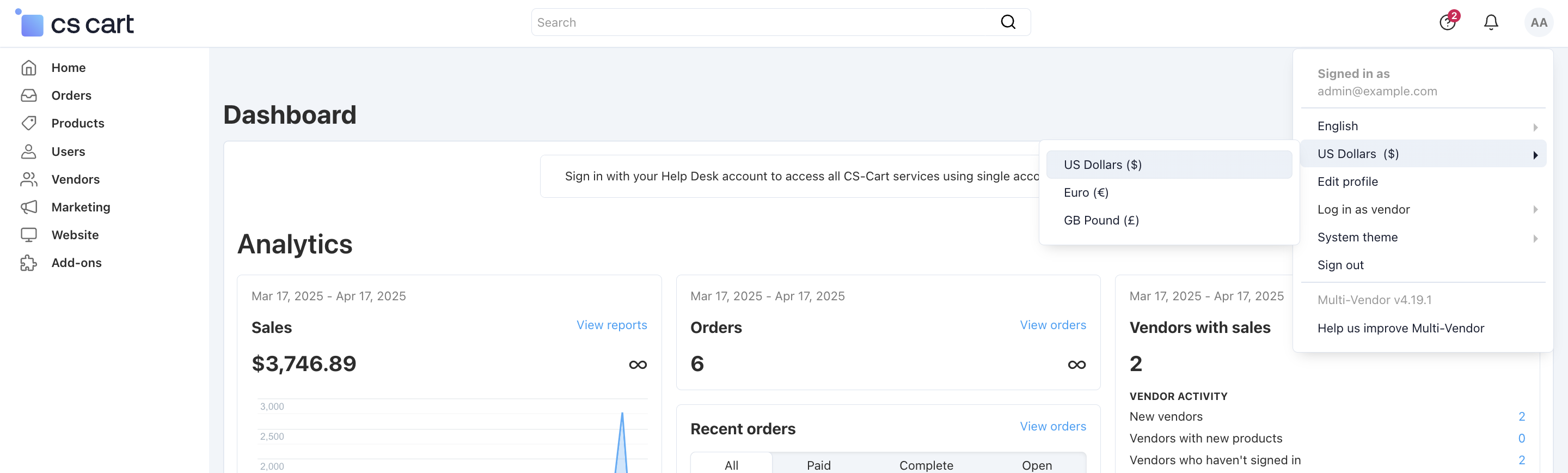
Task: Click Vendors who haven't signed in count
Action: pyautogui.click(x=1521, y=460)
